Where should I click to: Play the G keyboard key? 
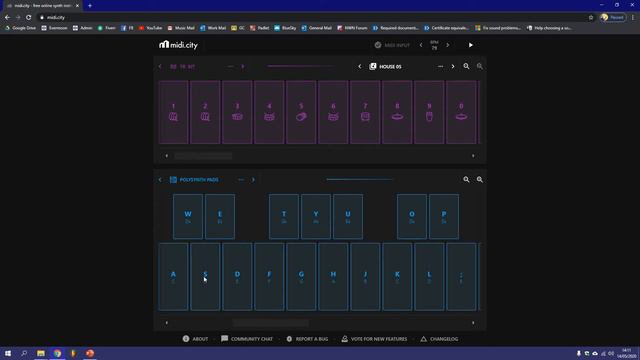pyautogui.click(x=301, y=277)
